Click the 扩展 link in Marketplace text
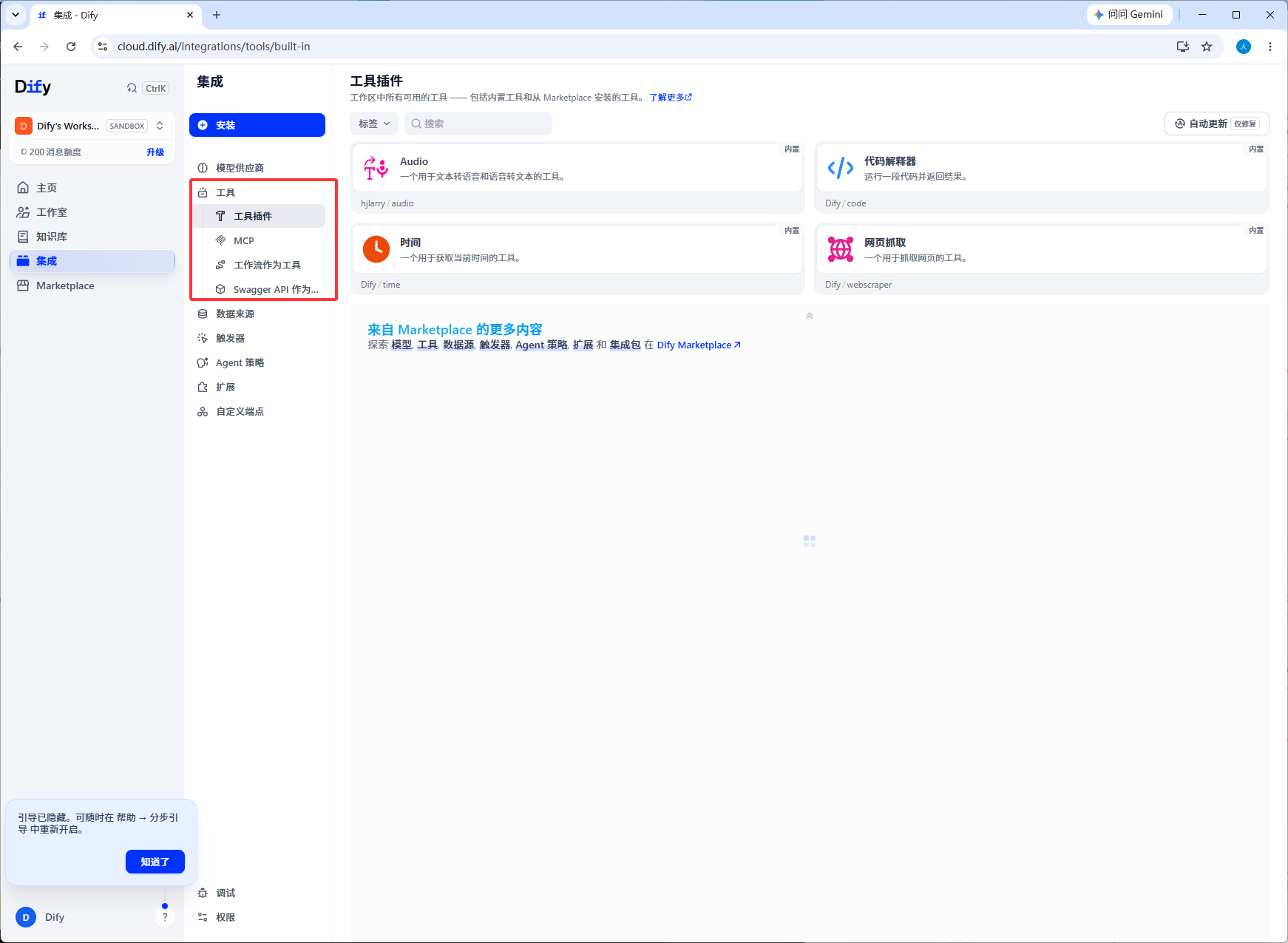 click(x=583, y=345)
